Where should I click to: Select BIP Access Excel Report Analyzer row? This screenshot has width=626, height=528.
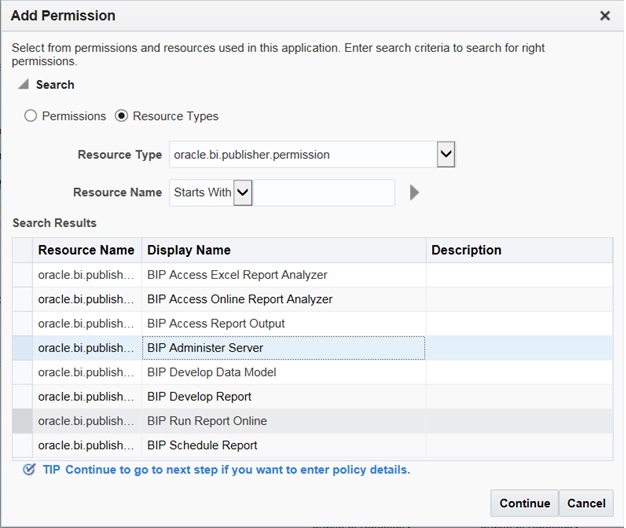point(237,275)
